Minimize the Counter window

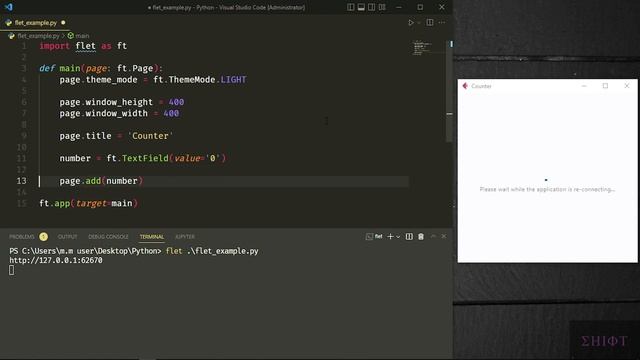[x=584, y=86]
